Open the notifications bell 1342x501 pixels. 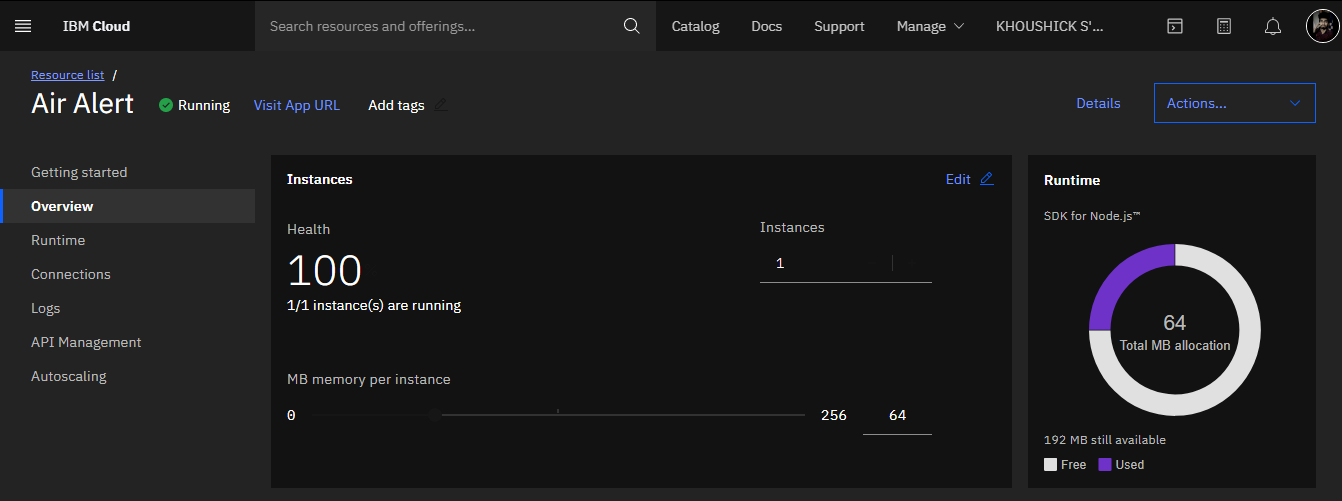[1273, 26]
